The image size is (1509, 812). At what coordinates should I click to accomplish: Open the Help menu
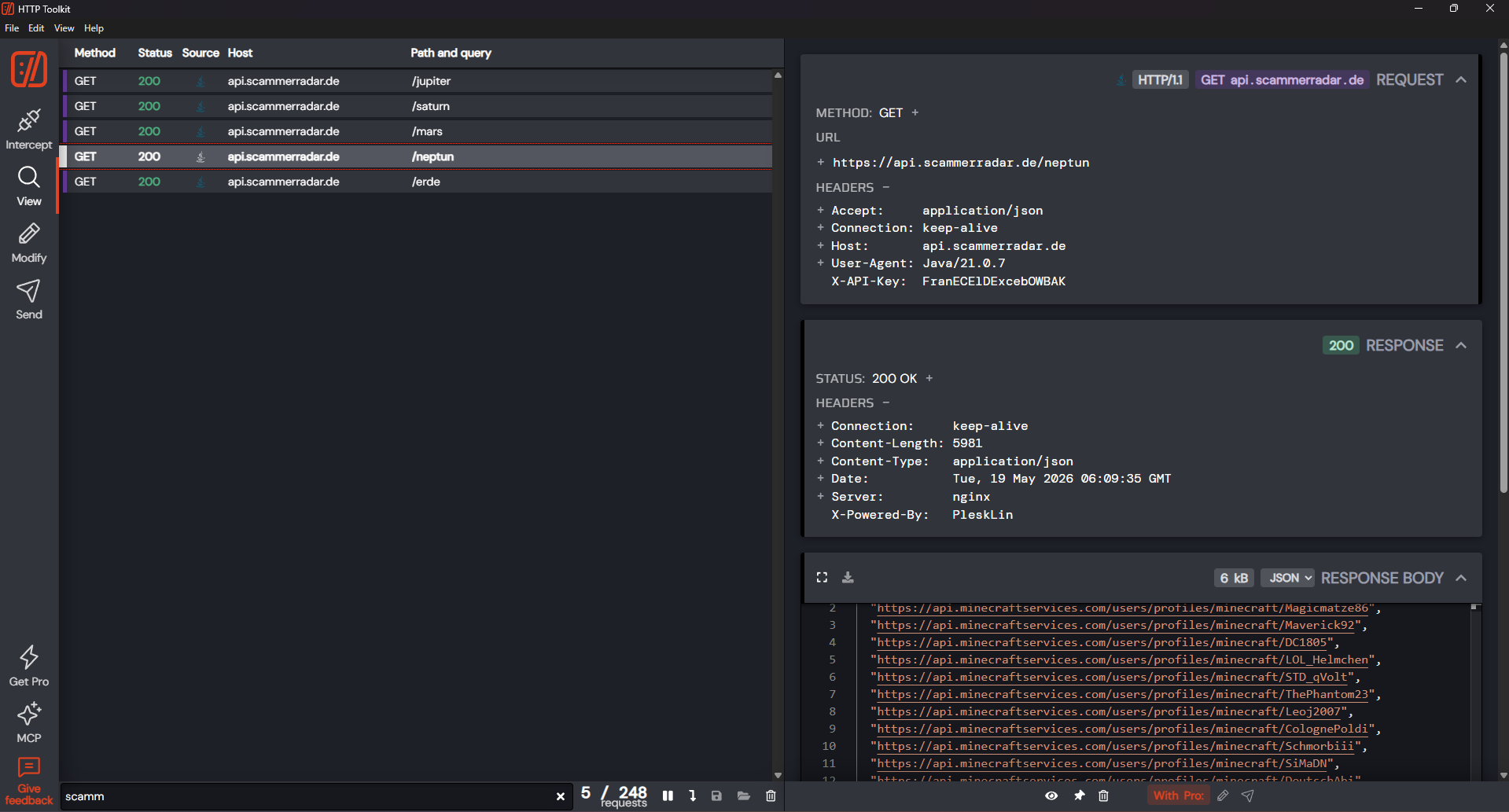(x=94, y=28)
